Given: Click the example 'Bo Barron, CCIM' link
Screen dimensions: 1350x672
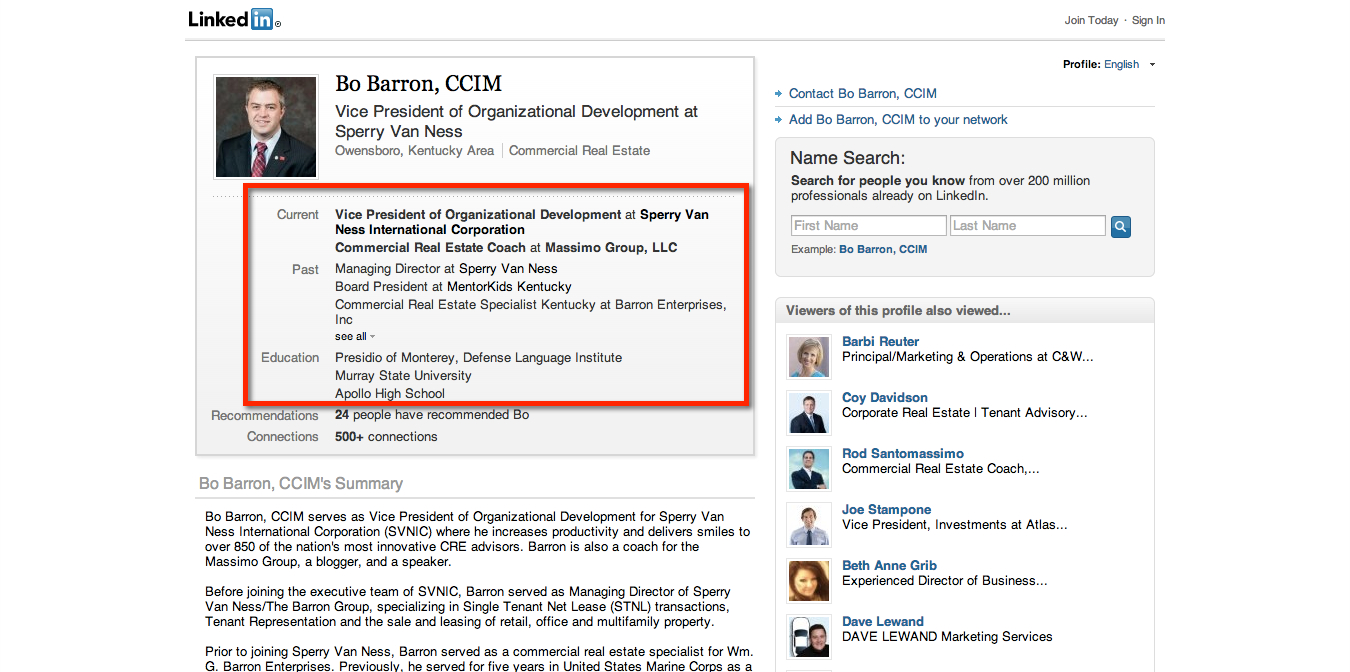Looking at the screenshot, I should tap(883, 249).
